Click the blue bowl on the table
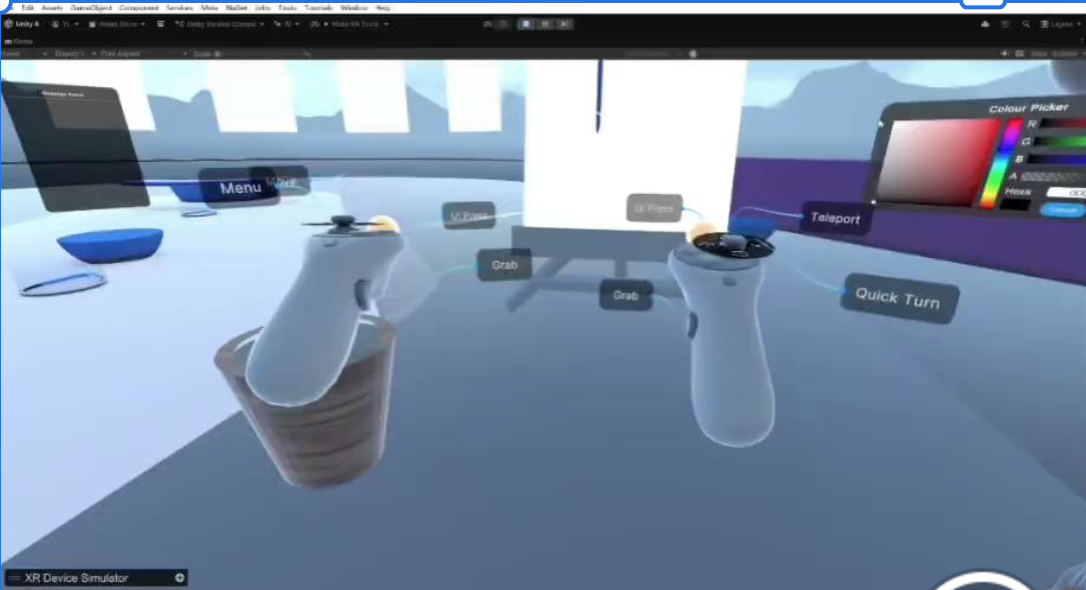Viewport: 1086px width, 590px height. [x=110, y=245]
